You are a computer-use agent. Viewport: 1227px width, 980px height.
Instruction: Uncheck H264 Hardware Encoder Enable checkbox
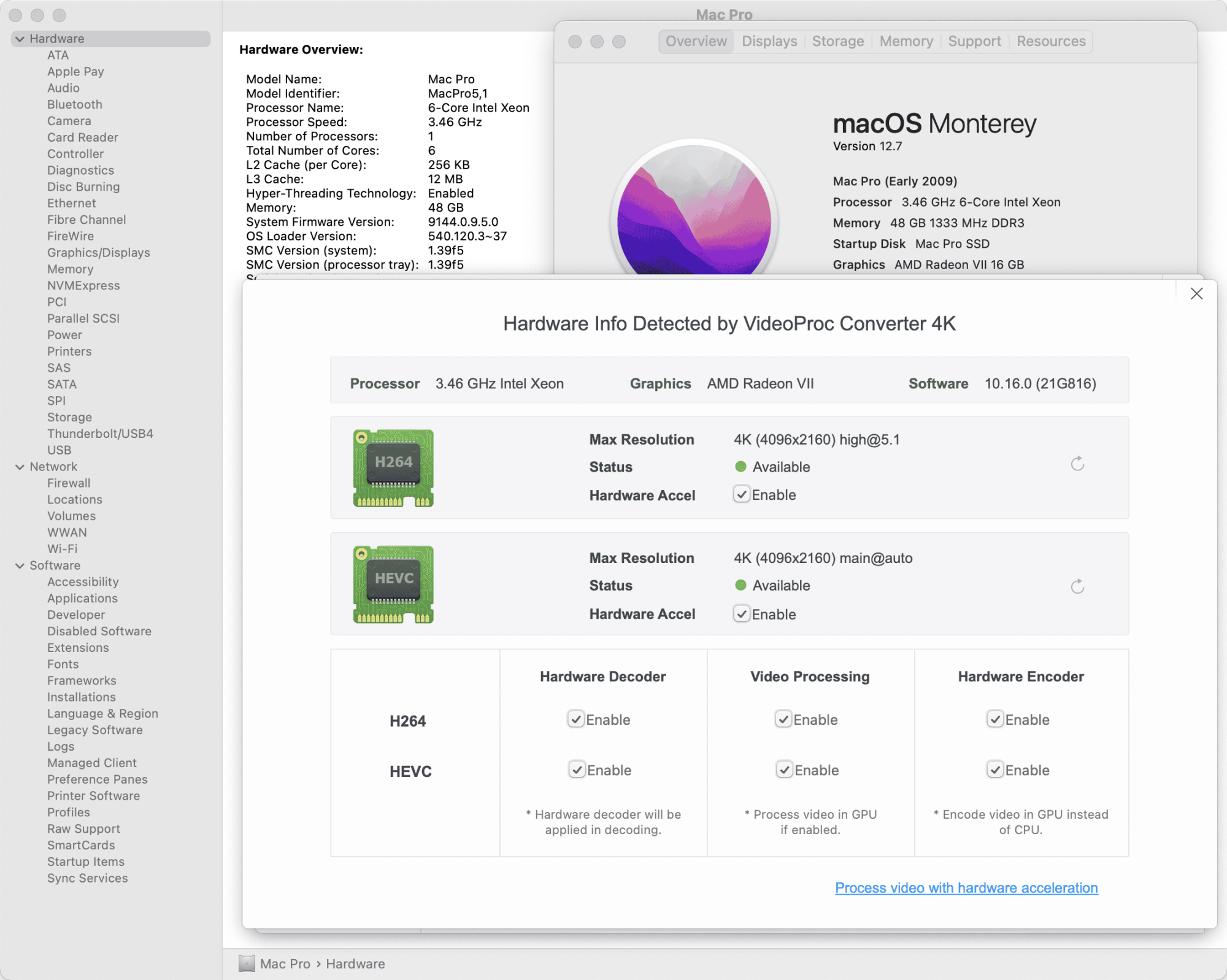point(994,719)
